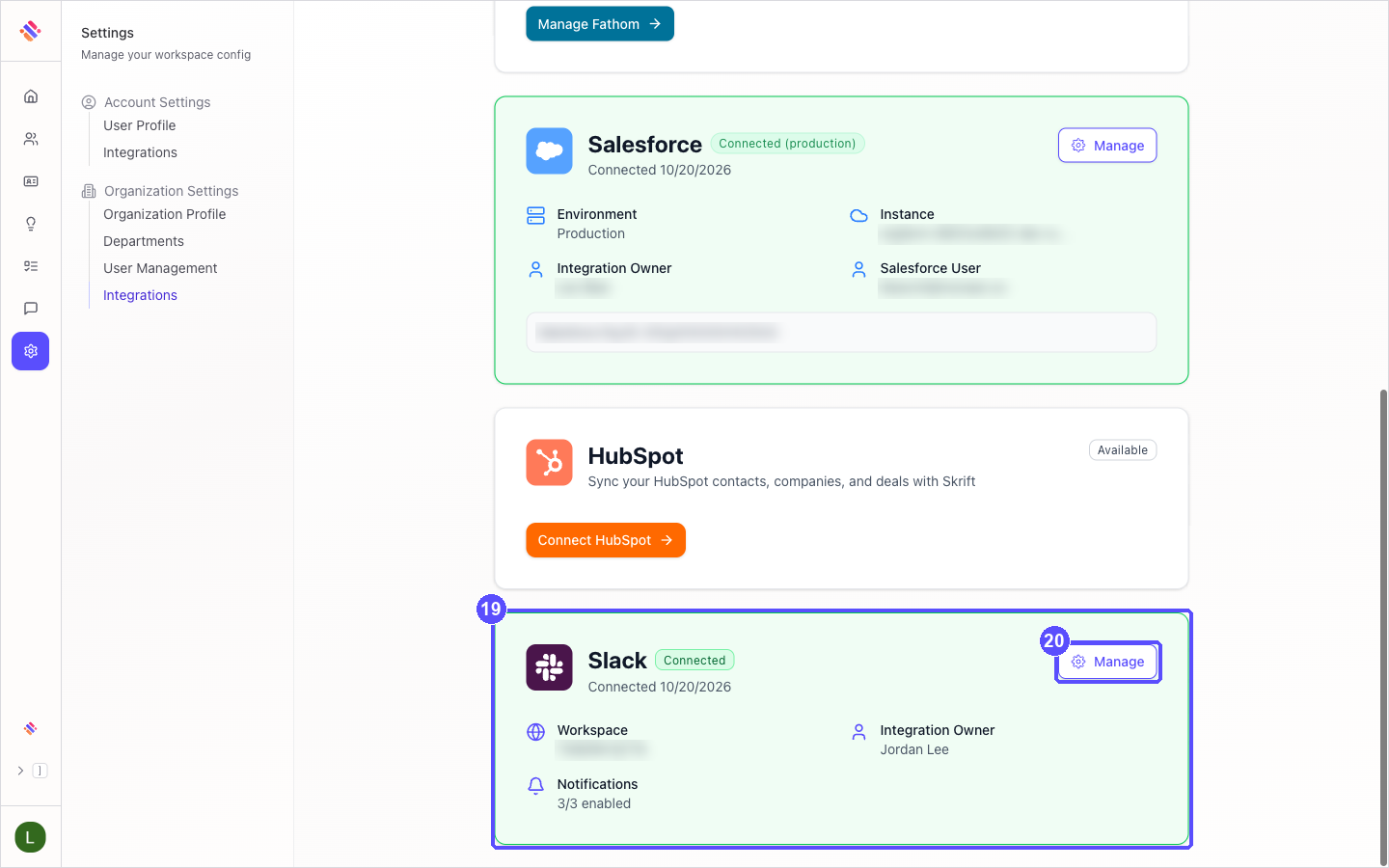Click the HubSpot Available badge
1389x868 pixels.
click(1123, 450)
